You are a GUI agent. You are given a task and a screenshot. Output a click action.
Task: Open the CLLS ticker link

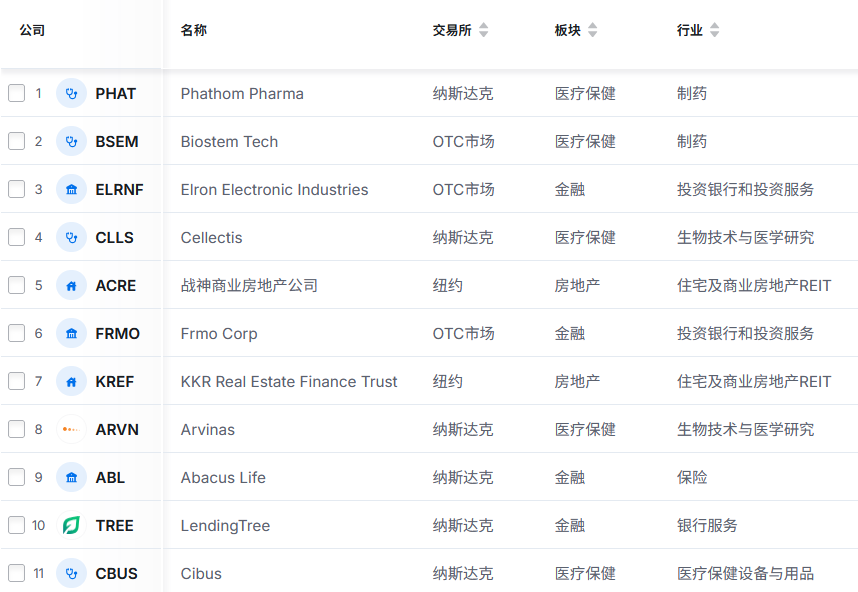coord(114,237)
